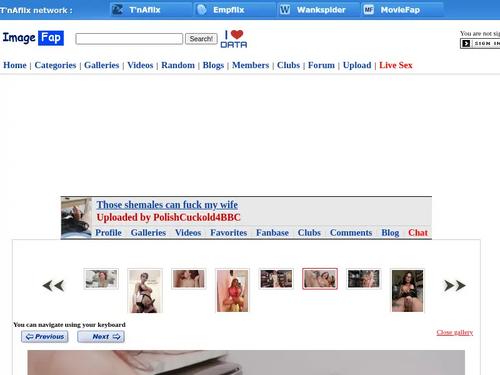Click the MovieFap icon in top bar
The height and width of the screenshot is (375, 500).
369,10
